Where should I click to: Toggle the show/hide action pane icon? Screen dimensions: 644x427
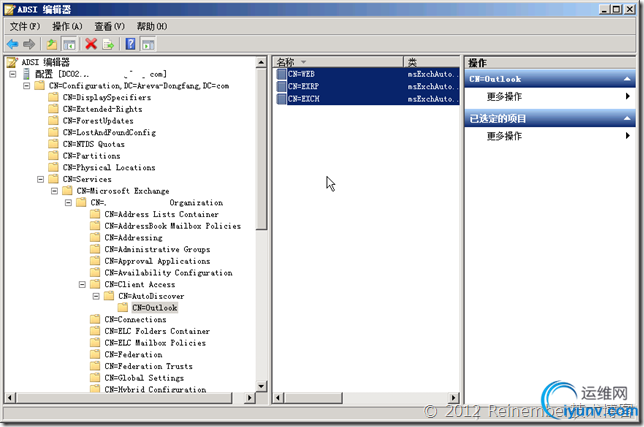[148, 44]
